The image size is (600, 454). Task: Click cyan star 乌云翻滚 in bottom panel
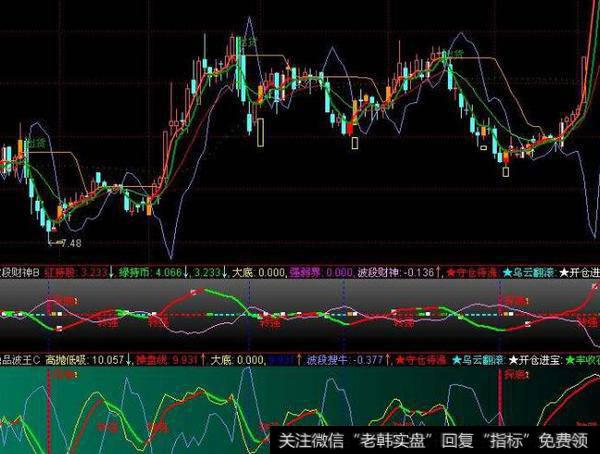coord(486,358)
